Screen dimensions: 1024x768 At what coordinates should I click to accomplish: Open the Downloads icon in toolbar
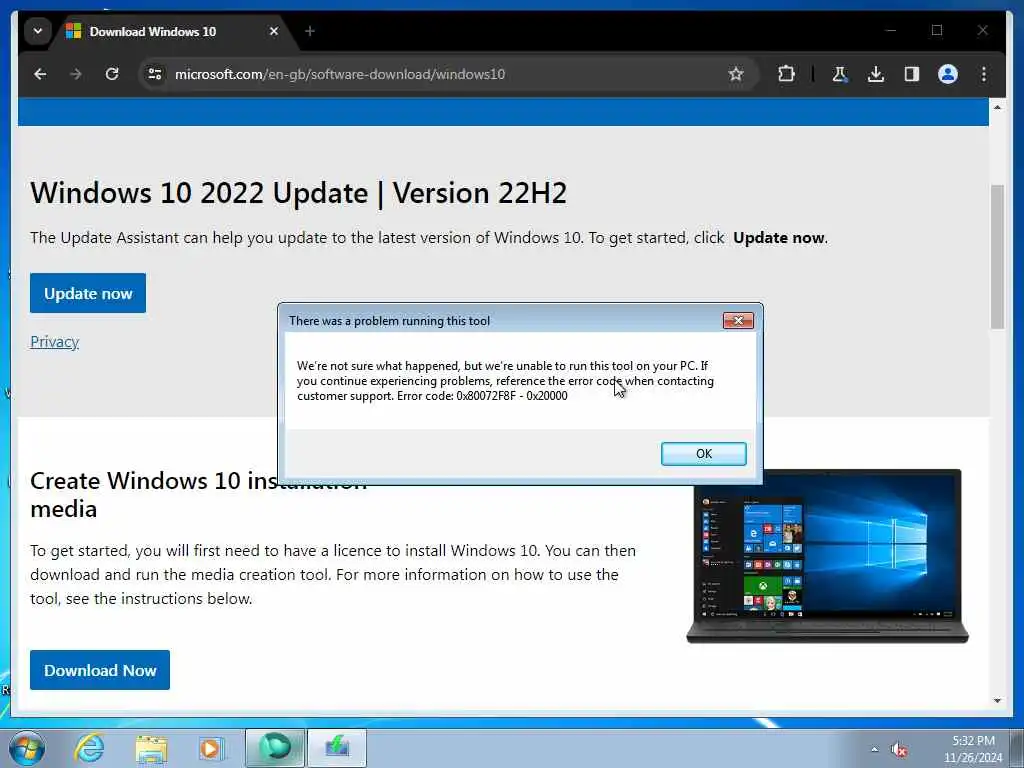876,74
